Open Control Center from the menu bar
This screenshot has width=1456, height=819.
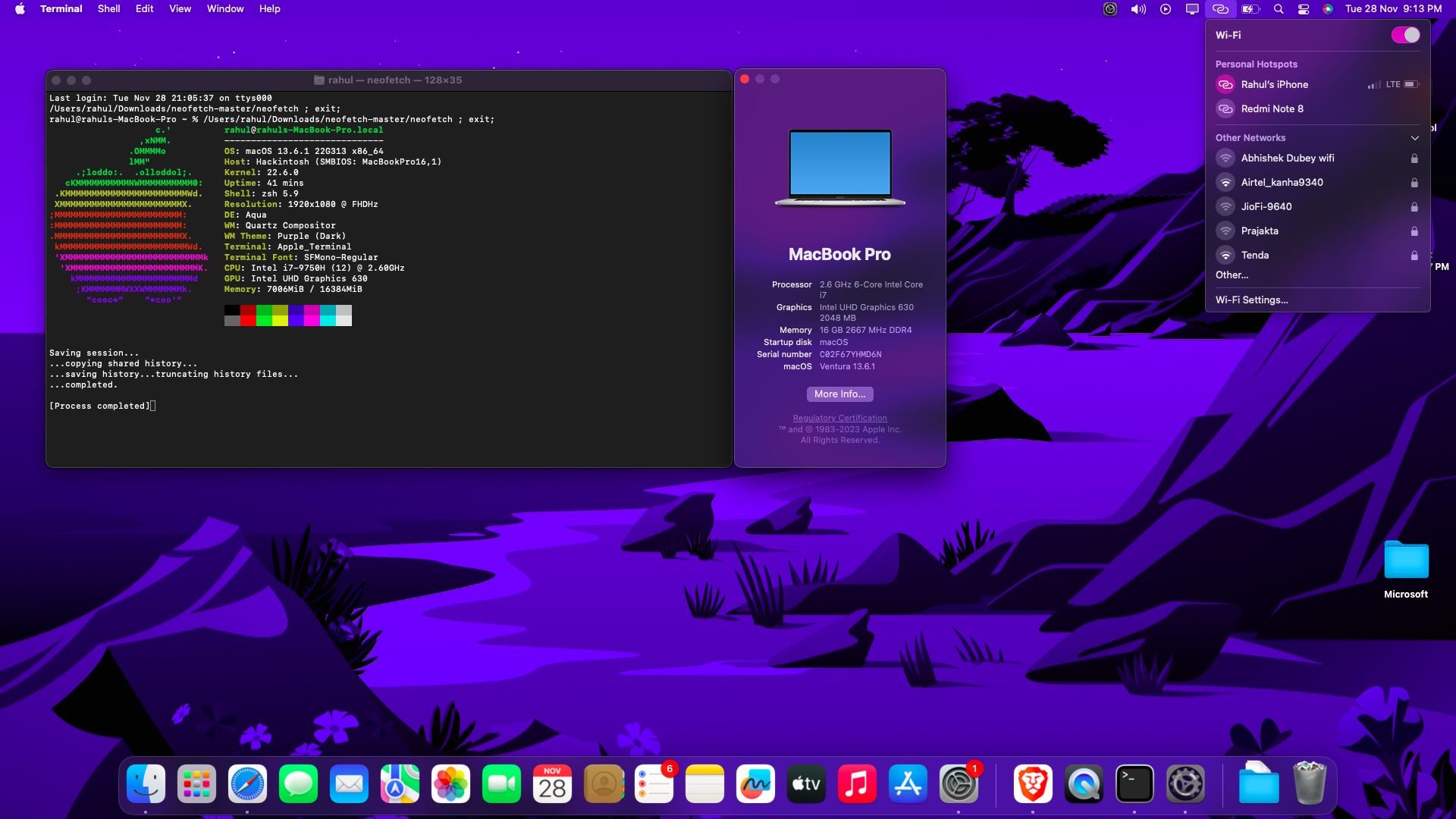(1304, 9)
